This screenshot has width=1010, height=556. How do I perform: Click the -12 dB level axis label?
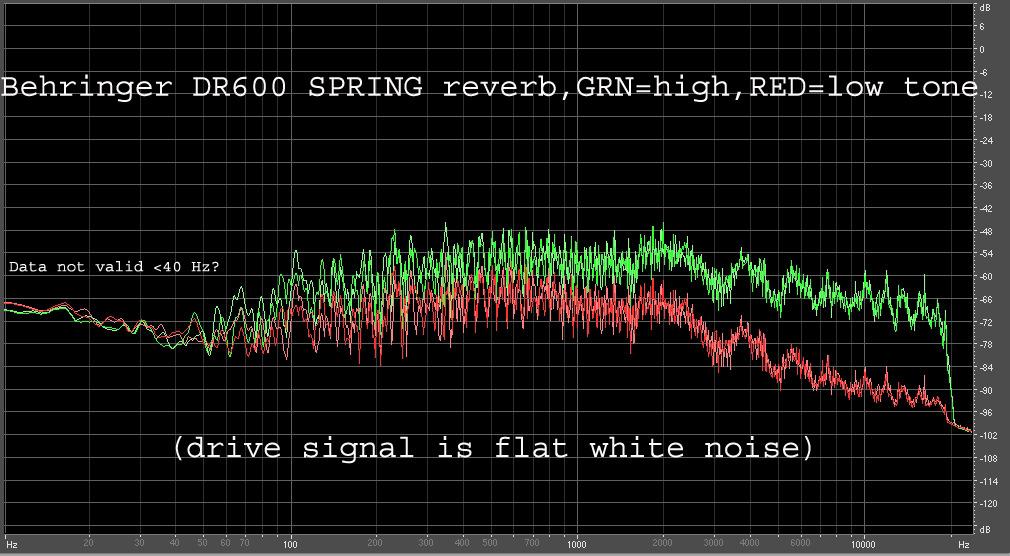(x=986, y=95)
